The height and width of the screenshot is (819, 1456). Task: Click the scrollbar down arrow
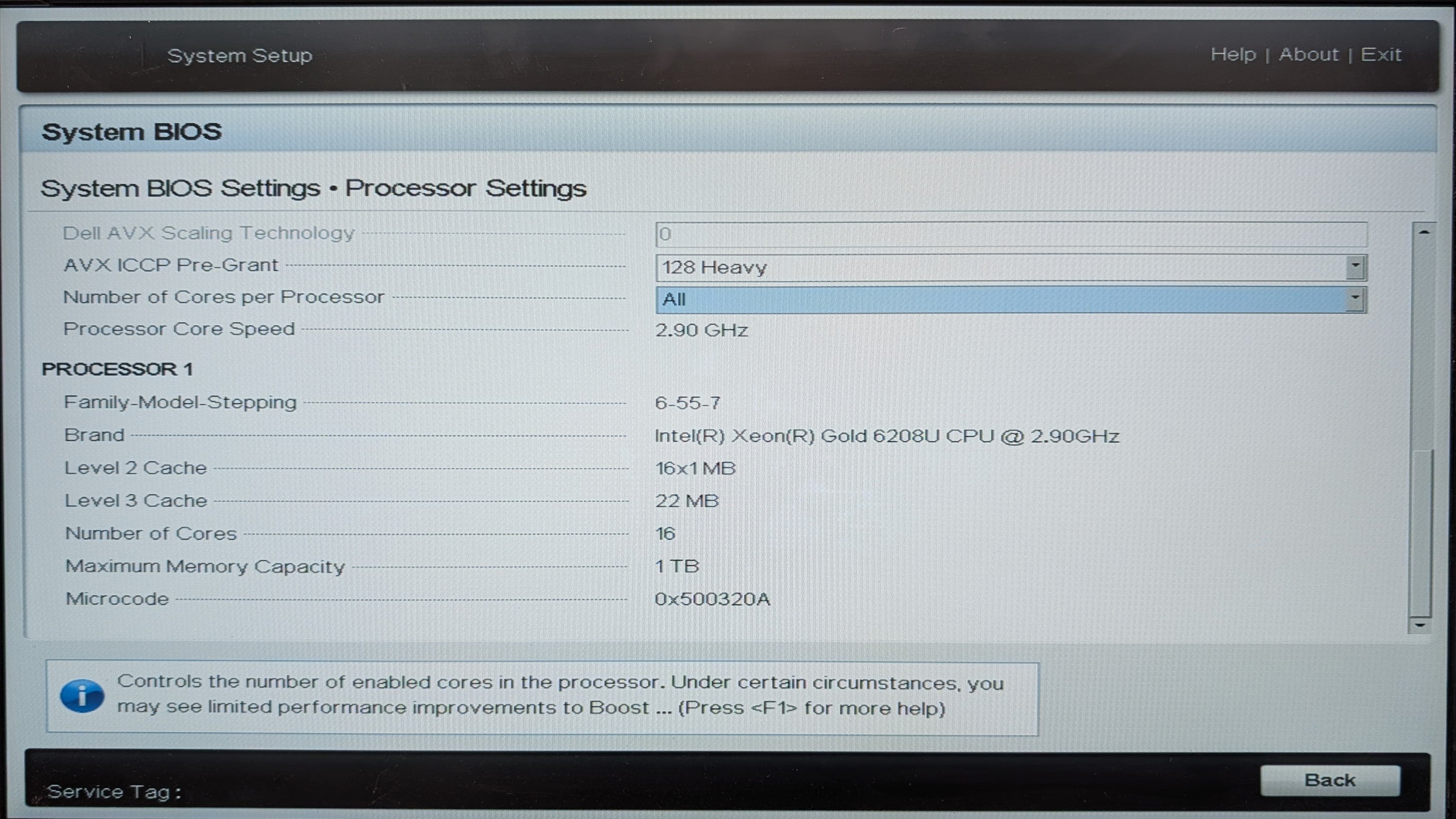(x=1420, y=625)
